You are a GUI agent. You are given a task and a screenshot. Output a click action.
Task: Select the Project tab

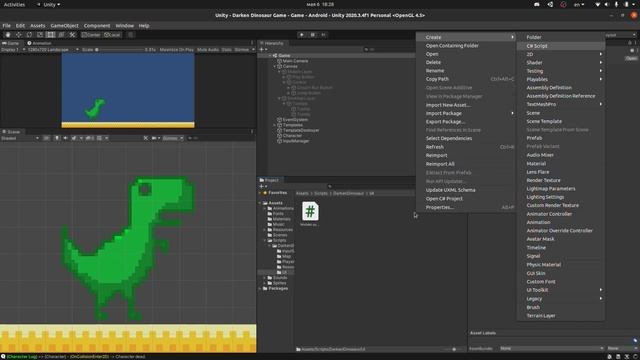click(269, 180)
